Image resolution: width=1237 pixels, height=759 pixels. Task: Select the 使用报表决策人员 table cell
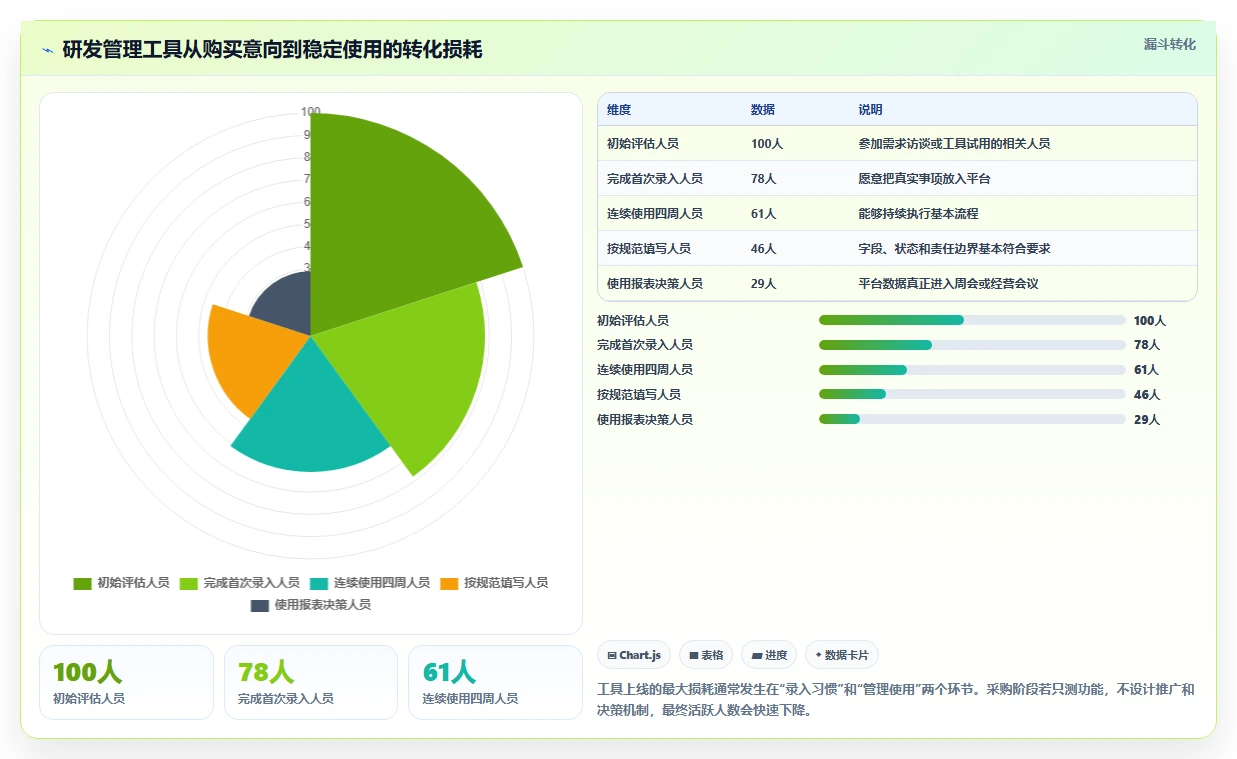click(655, 284)
